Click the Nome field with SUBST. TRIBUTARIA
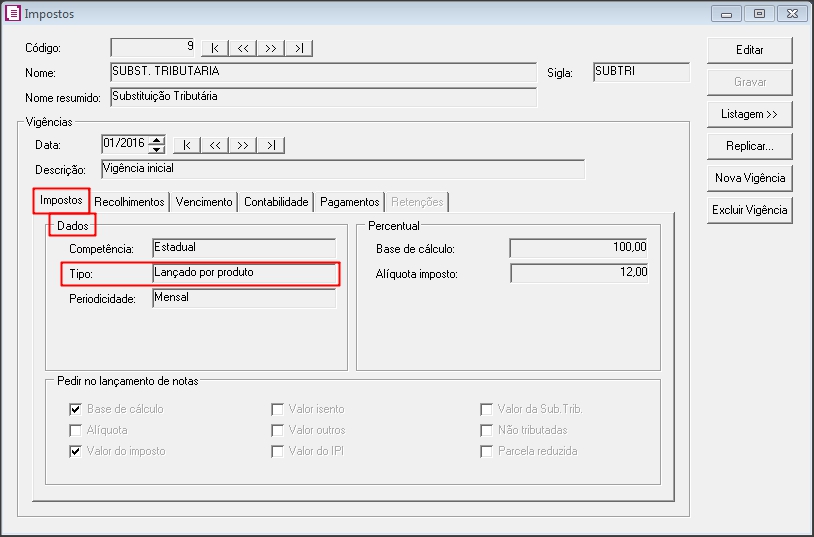Image resolution: width=814 pixels, height=537 pixels. pos(323,72)
